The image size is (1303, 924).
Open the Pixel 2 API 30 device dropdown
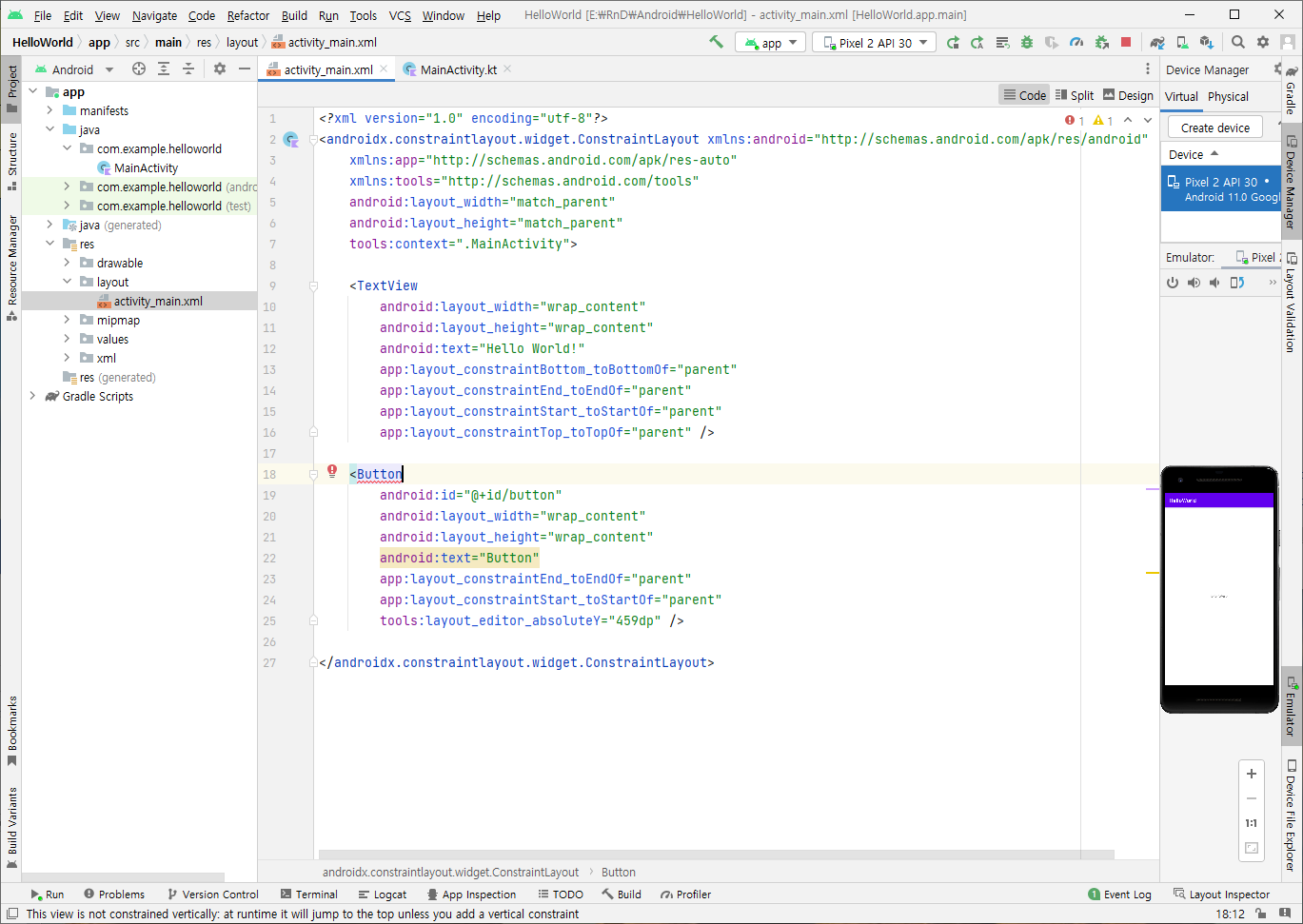pos(874,43)
